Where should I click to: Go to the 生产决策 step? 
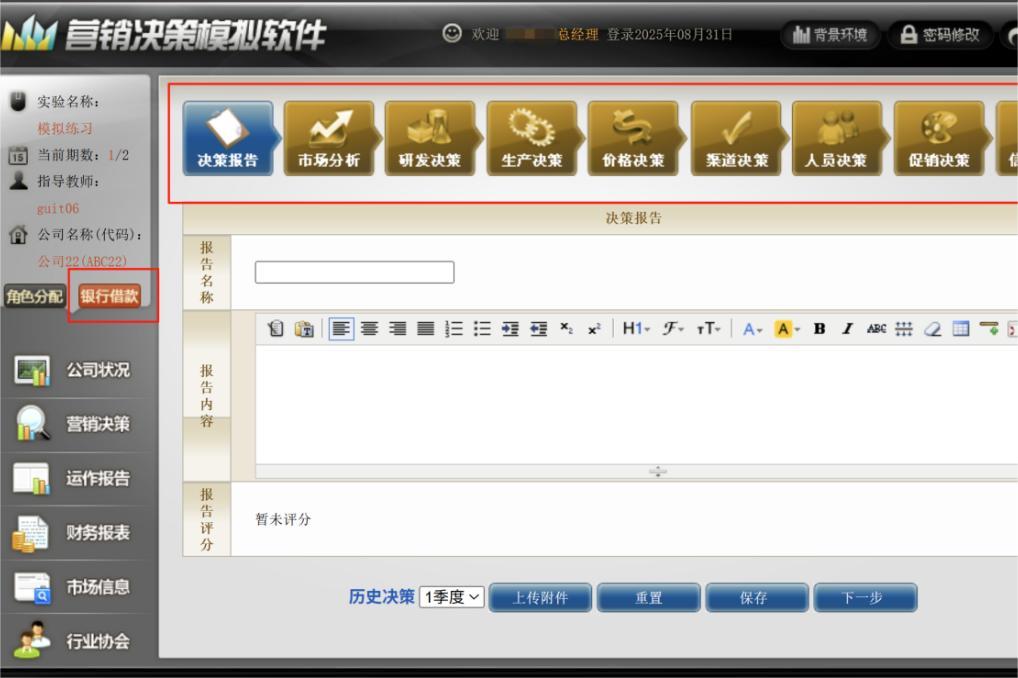532,138
